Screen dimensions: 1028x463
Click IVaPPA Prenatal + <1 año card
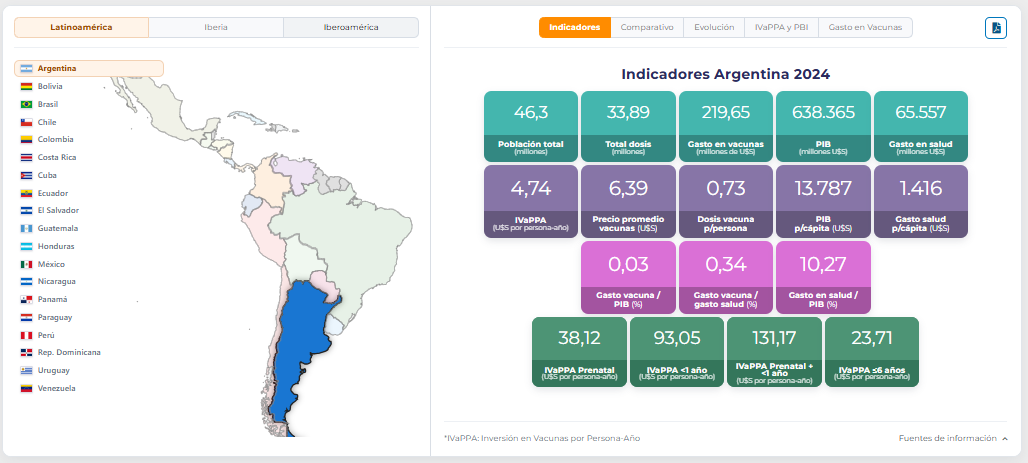click(x=774, y=352)
